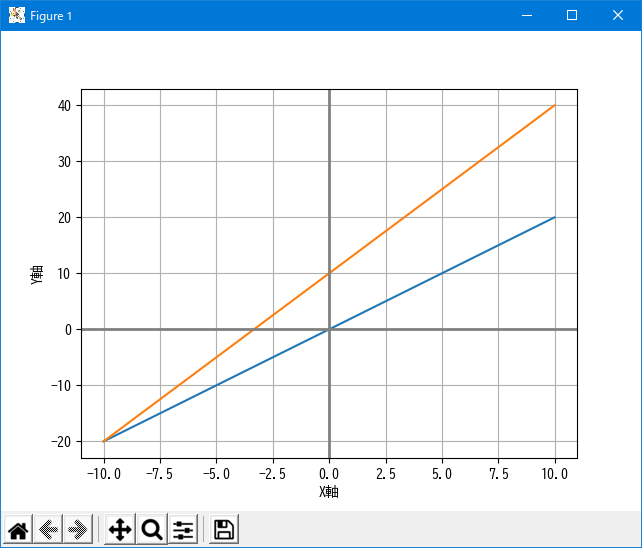
Task: Go forward to next view arrow
Action: [x=78, y=530]
